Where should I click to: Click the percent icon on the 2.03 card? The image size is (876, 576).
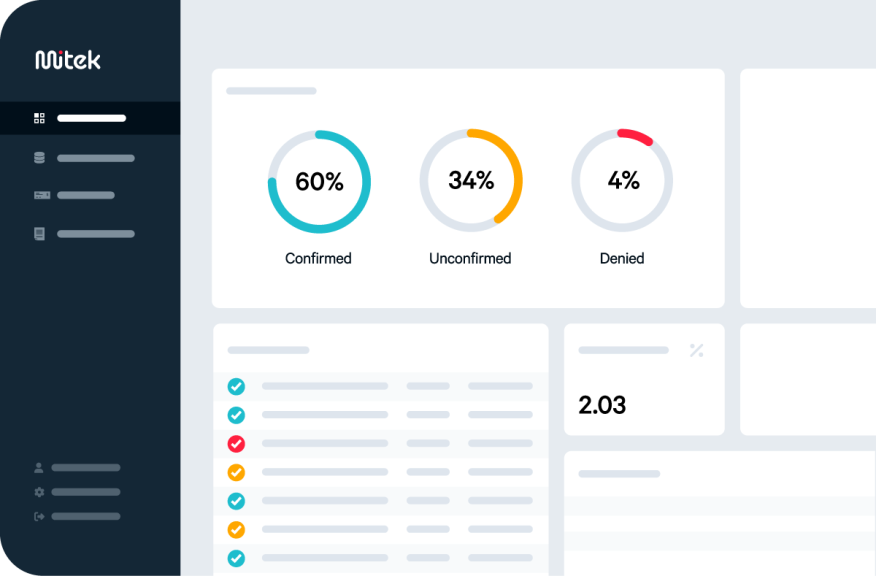696,350
